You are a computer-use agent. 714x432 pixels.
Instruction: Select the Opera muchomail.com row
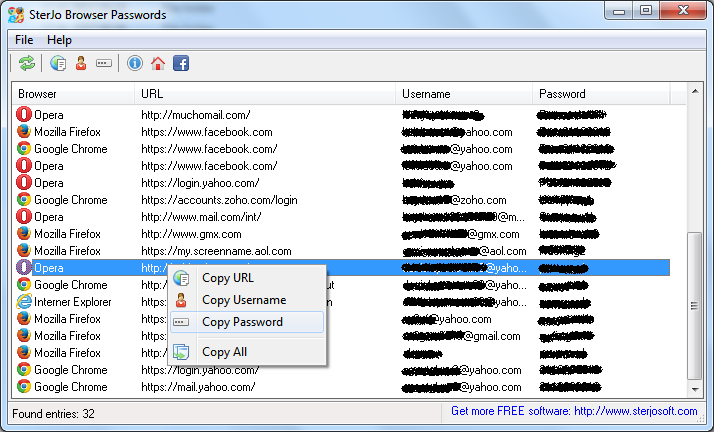[342, 115]
